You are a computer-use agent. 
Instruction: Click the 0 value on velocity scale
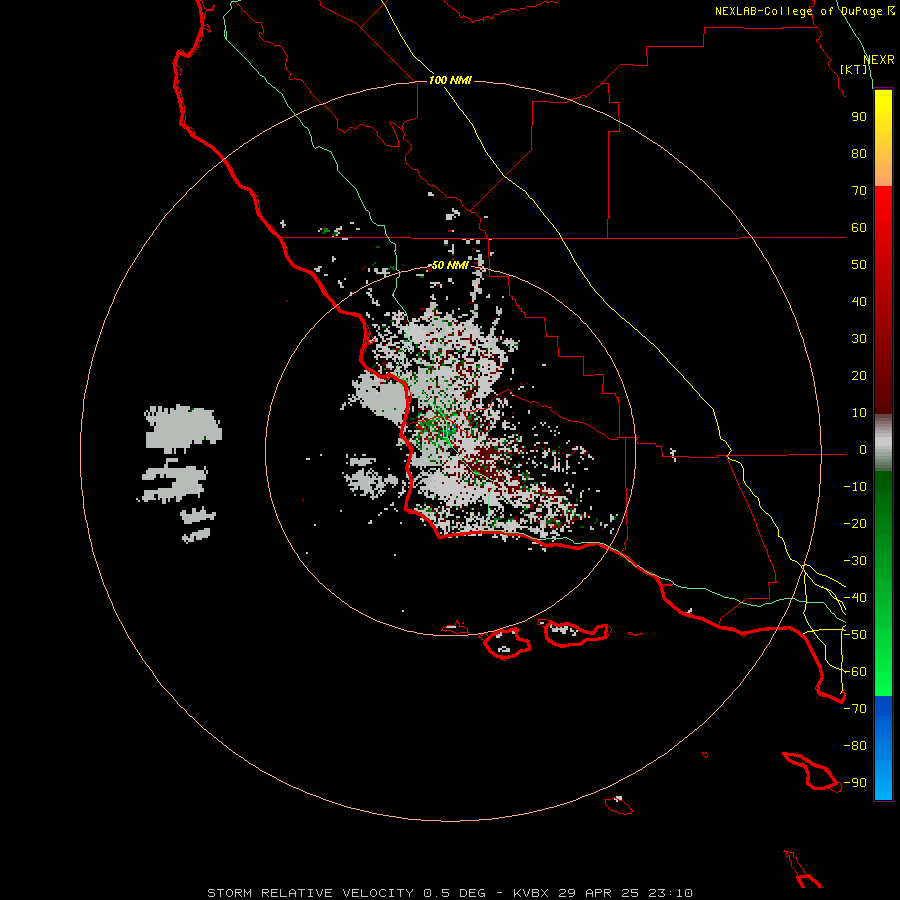863,450
